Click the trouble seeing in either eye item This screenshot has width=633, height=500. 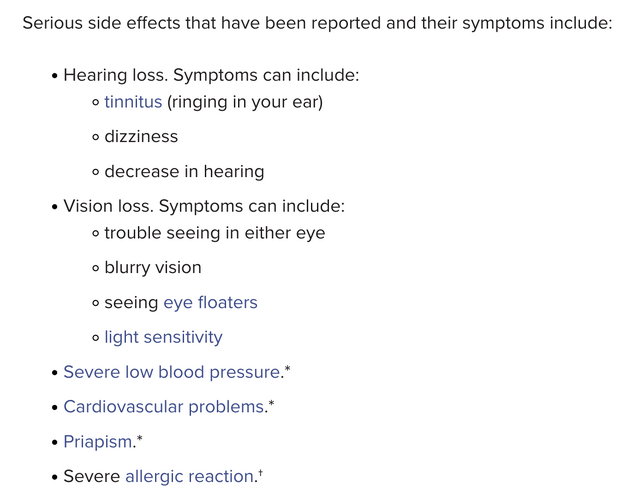pyautogui.click(x=215, y=233)
